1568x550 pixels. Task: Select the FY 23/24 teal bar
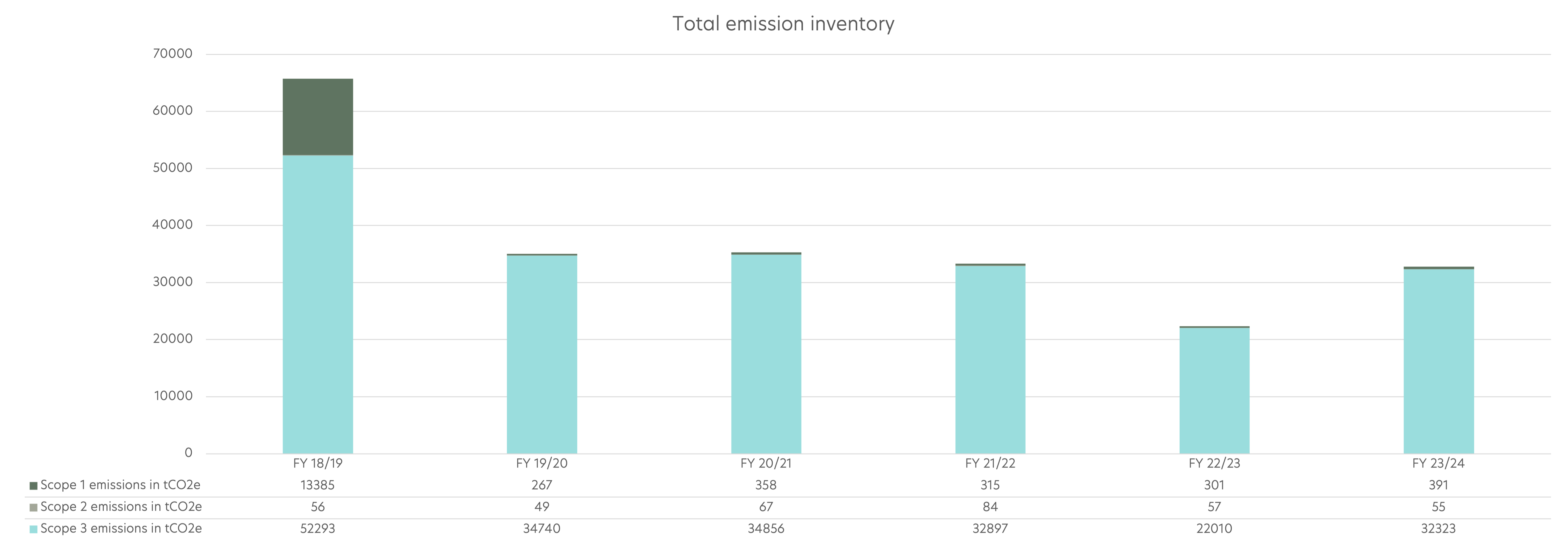1438,362
